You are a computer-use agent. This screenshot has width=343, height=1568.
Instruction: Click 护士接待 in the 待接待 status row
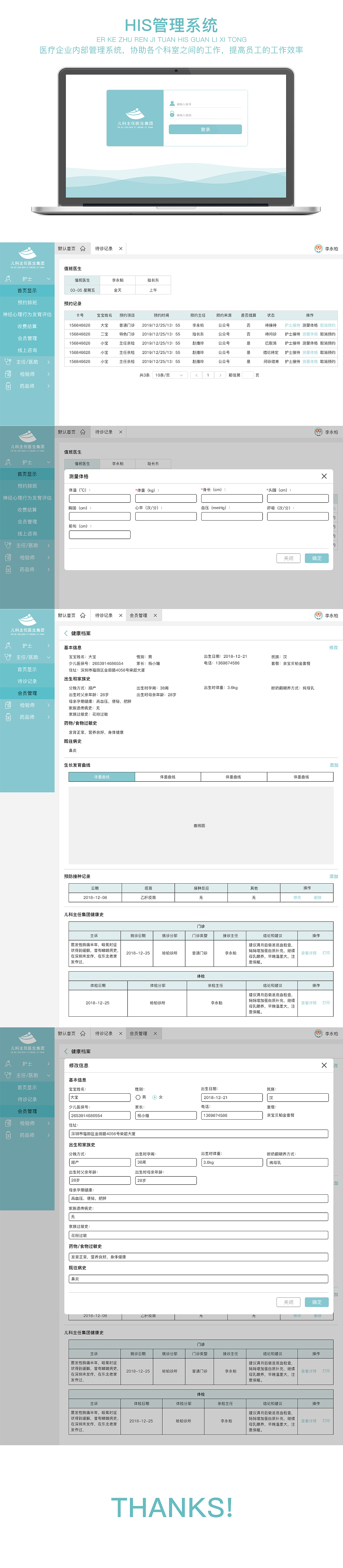click(293, 325)
